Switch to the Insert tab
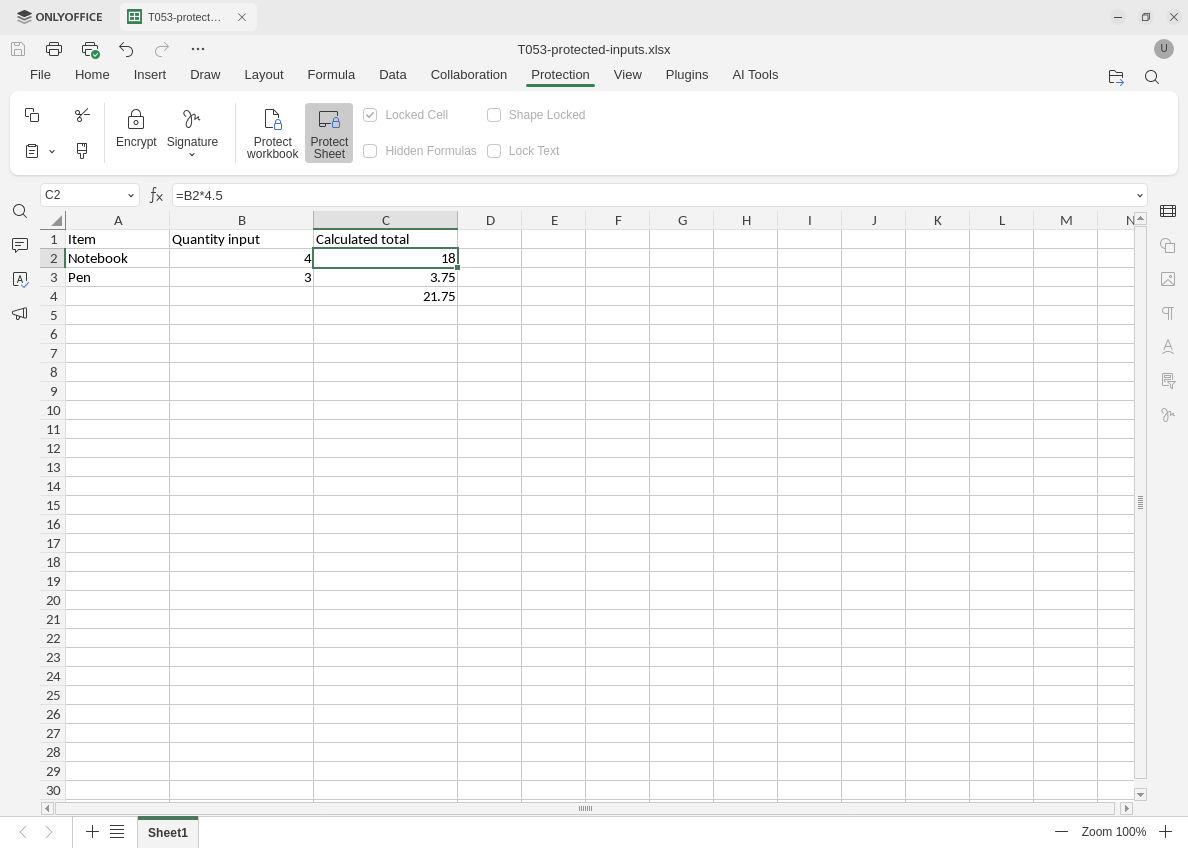 click(x=149, y=75)
